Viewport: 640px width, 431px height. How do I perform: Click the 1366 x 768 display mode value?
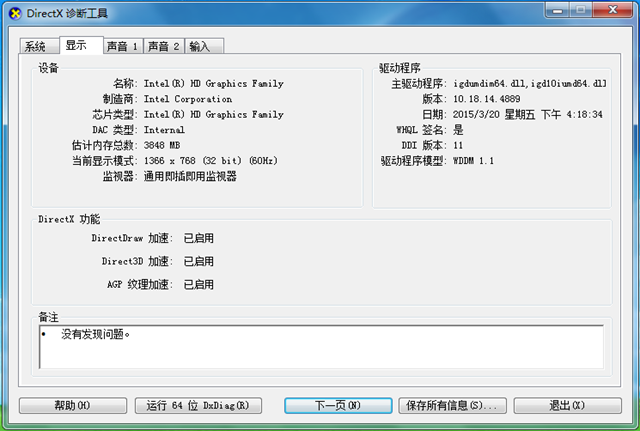click(210, 160)
